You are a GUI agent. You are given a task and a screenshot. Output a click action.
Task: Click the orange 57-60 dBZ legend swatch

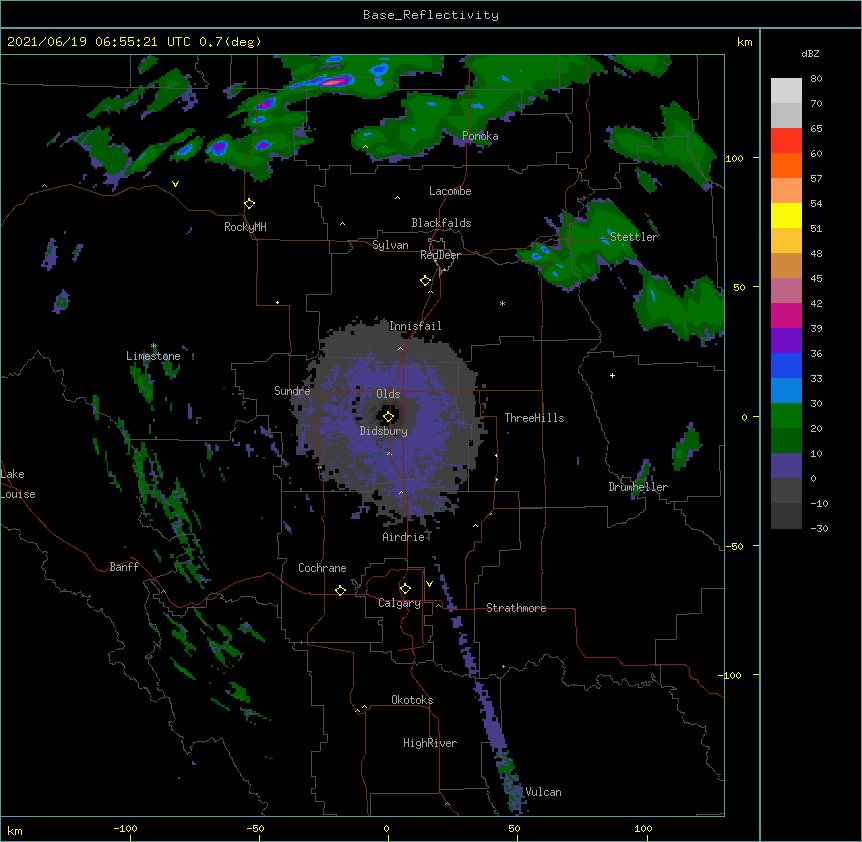tap(786, 165)
